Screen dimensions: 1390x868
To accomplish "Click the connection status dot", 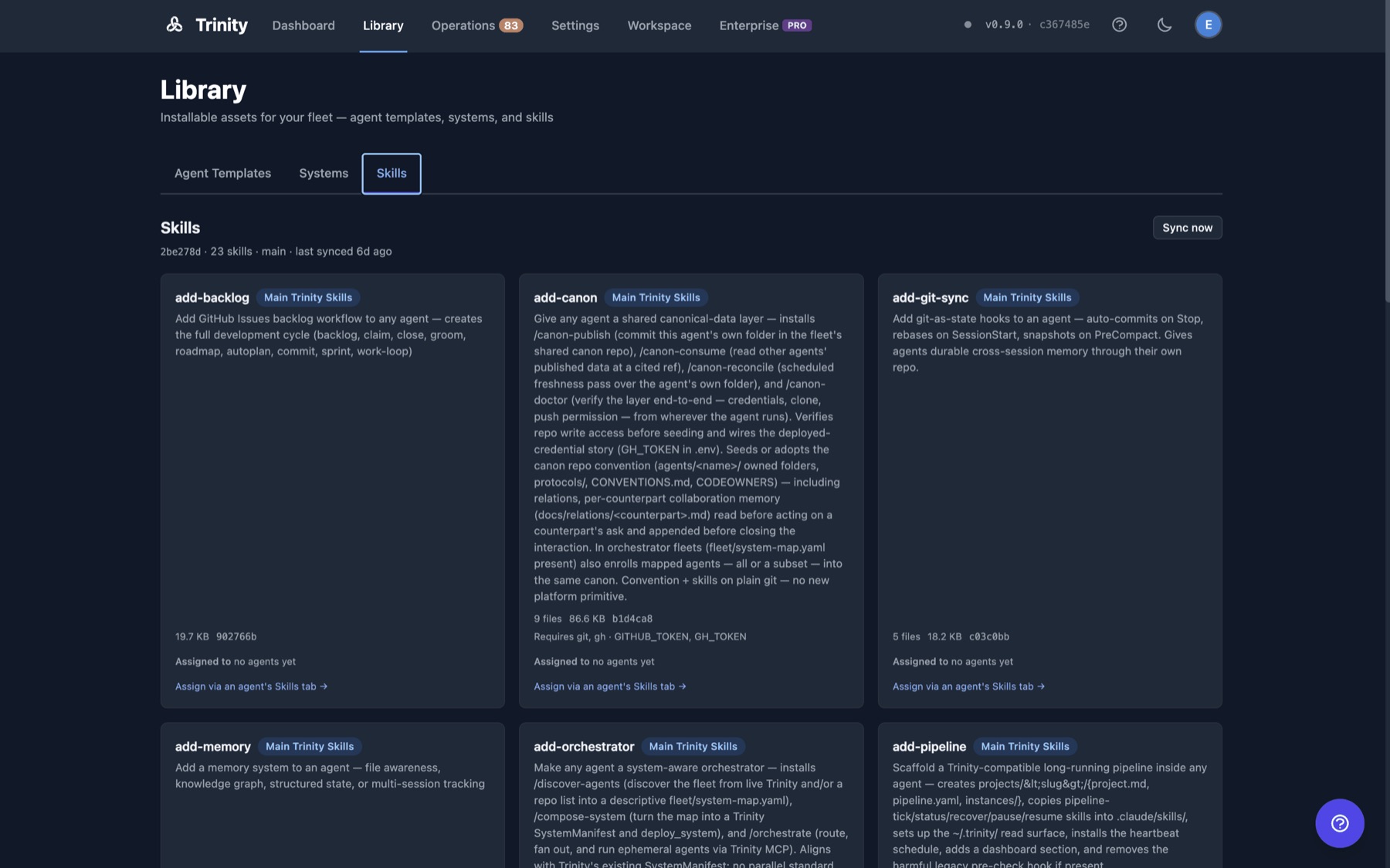I will tap(968, 25).
